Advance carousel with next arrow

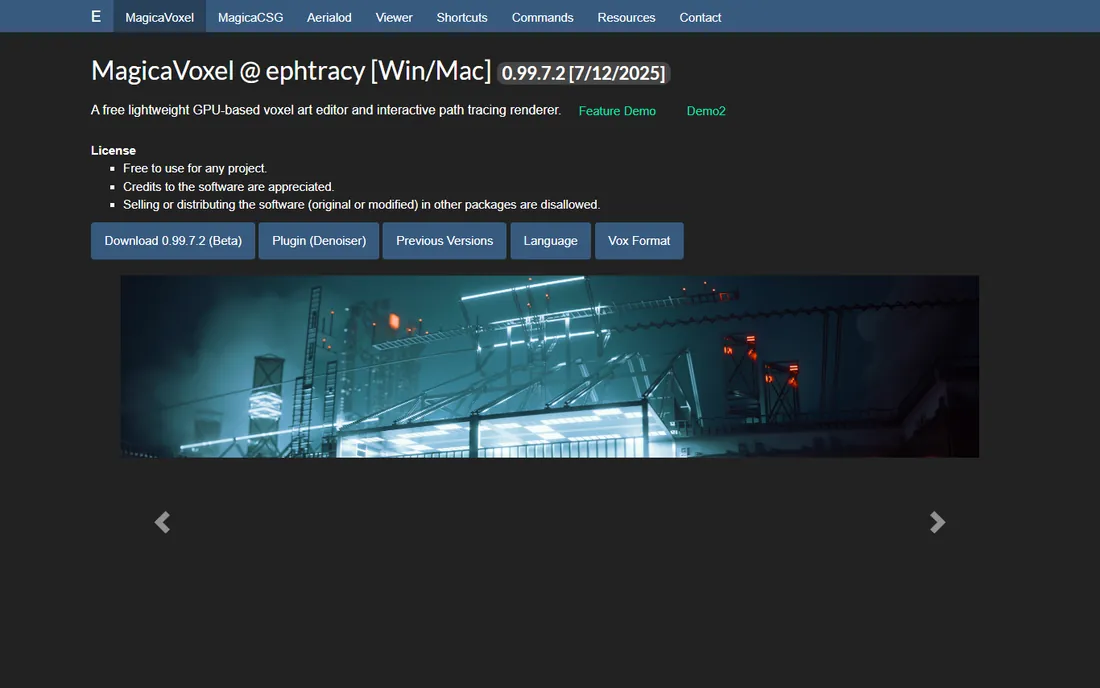point(937,522)
